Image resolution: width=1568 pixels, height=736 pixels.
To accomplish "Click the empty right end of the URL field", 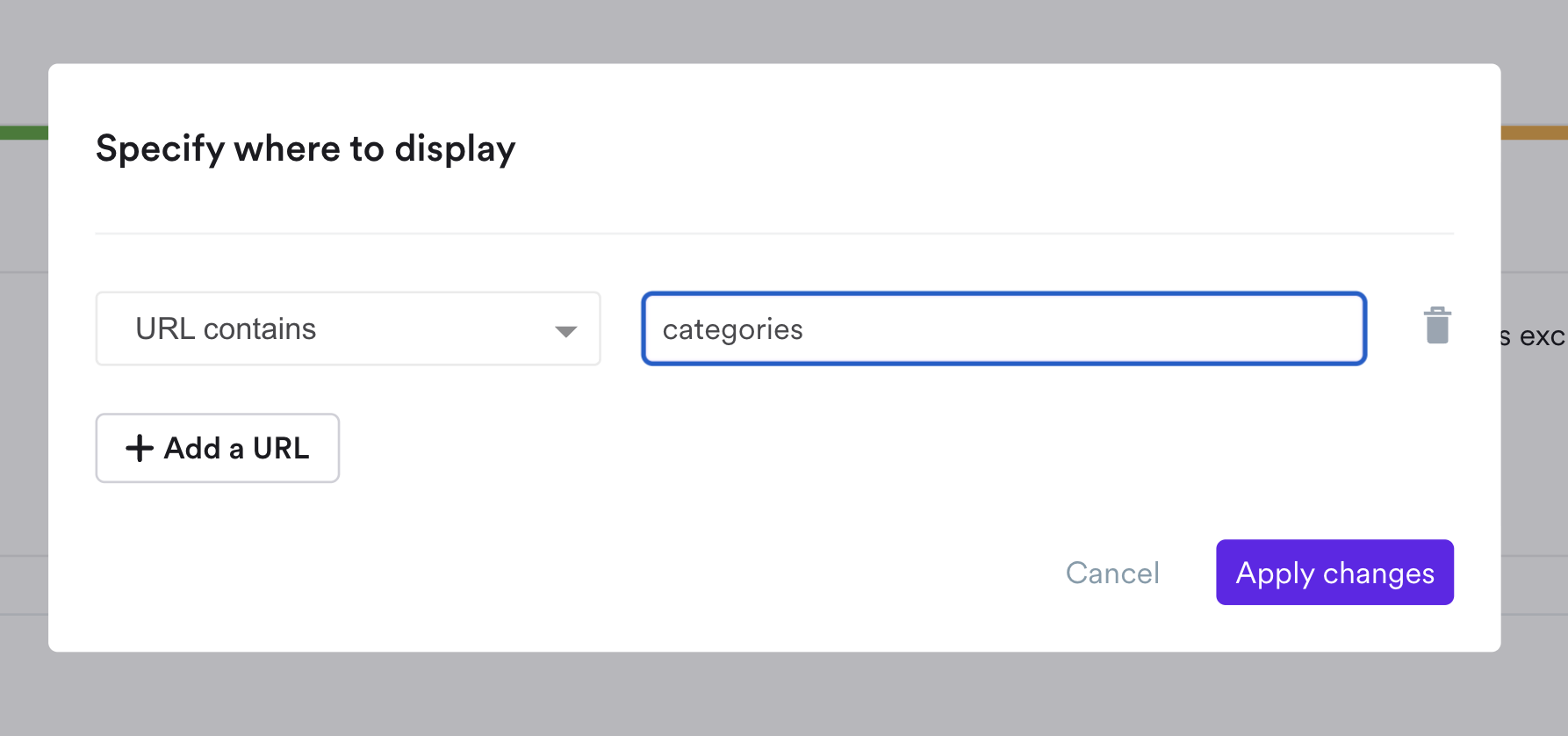I will tap(1273, 328).
